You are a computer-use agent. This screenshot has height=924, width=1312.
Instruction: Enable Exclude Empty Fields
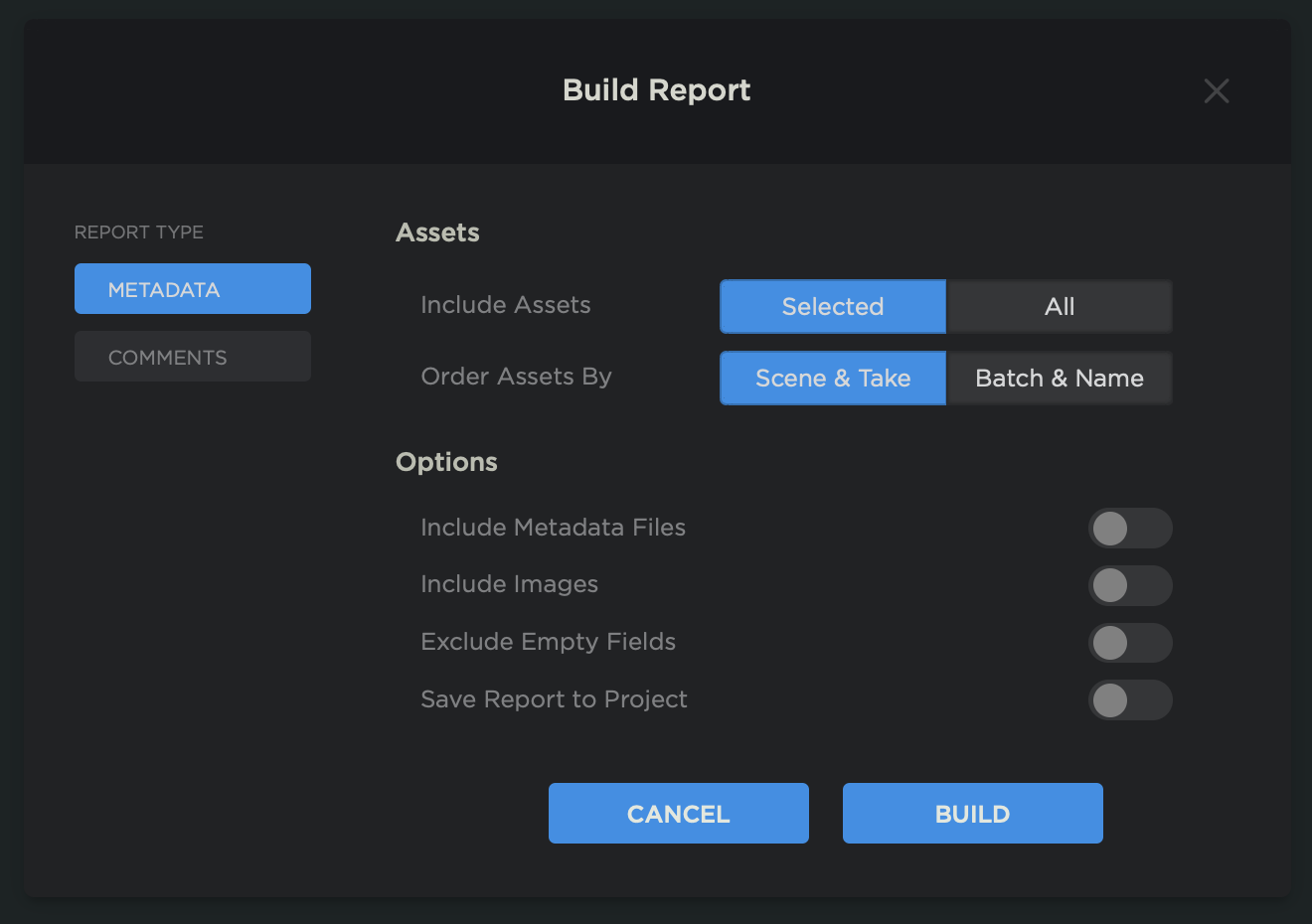point(1130,643)
